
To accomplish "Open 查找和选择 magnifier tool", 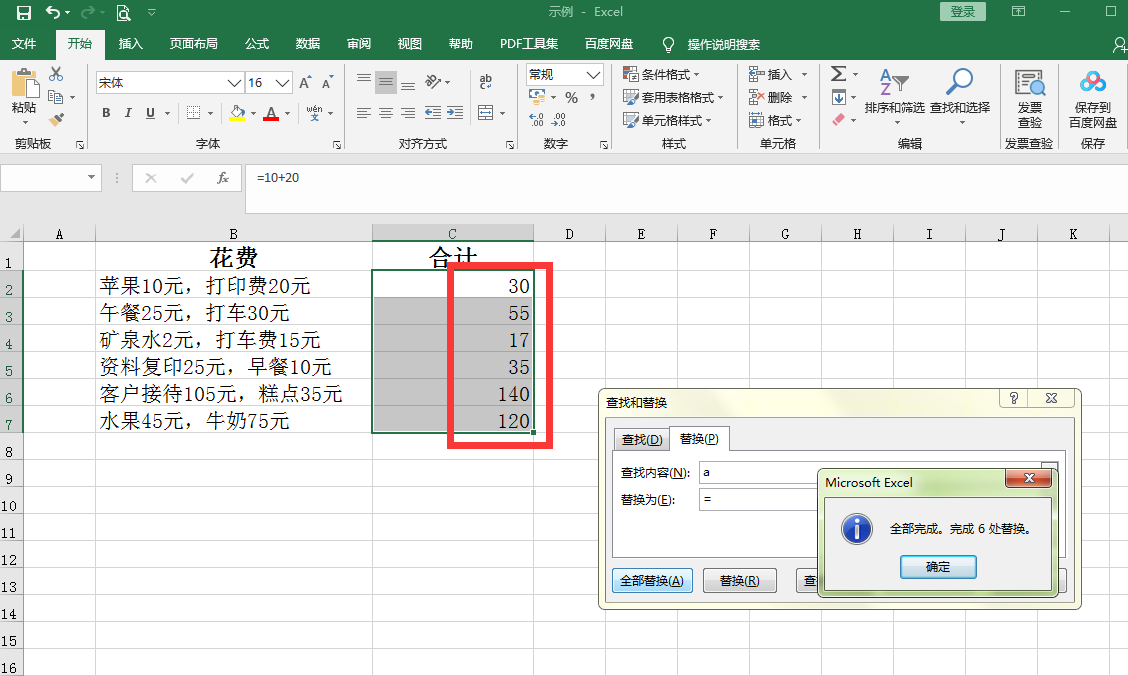I will click(x=960, y=95).
